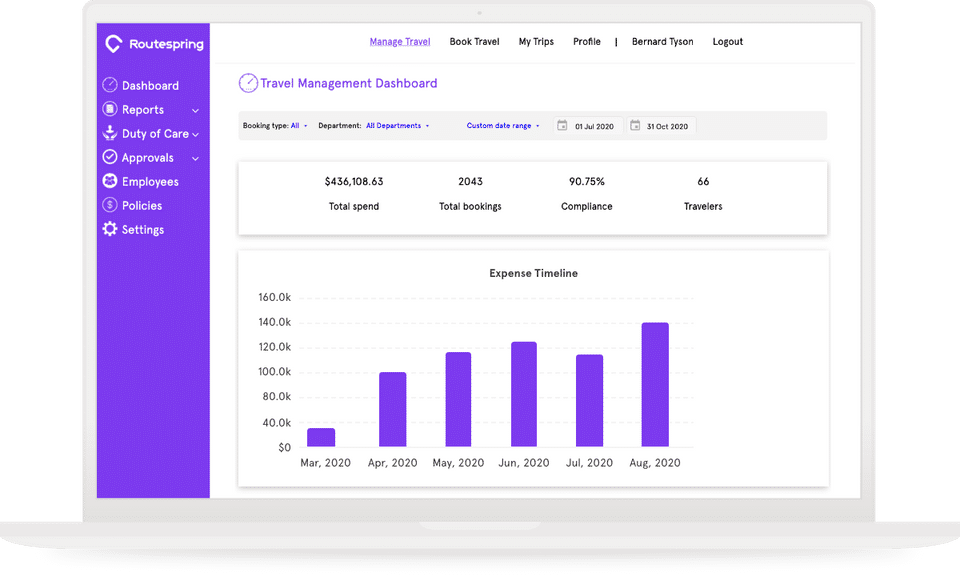This screenshot has width=960, height=581.
Task: Click the Approvals checkmark icon
Action: pos(110,157)
